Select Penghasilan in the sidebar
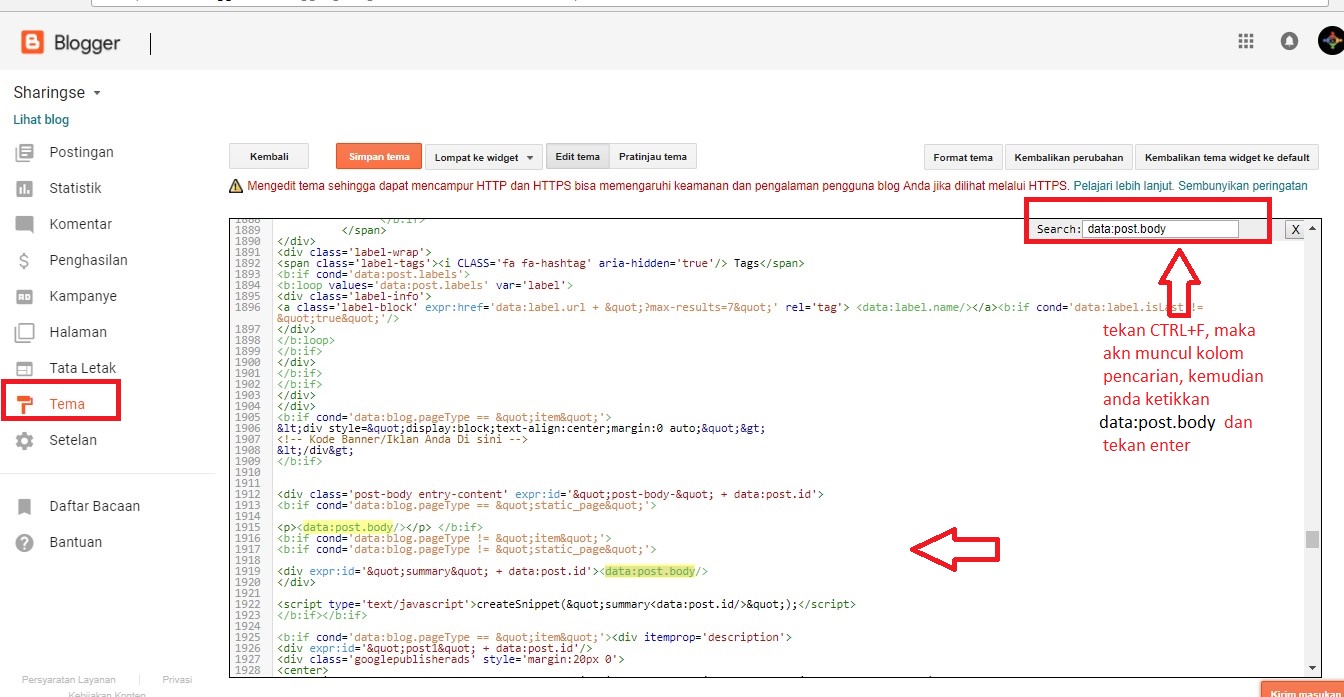 tap(89, 260)
